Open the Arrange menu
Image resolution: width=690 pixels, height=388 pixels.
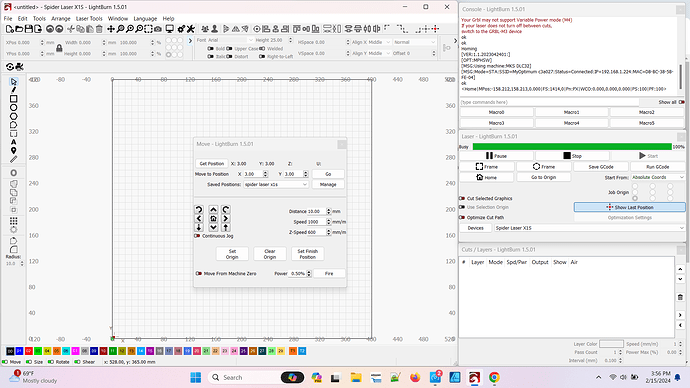[x=61, y=18]
